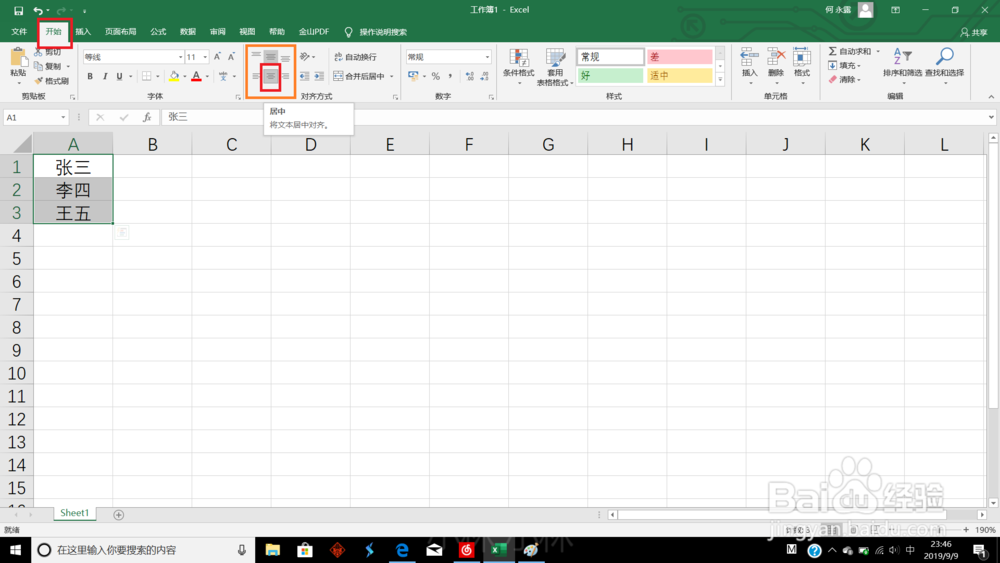Click Wrap Text (自动换行)
Viewport: 1000px width, 563px height.
(355, 57)
